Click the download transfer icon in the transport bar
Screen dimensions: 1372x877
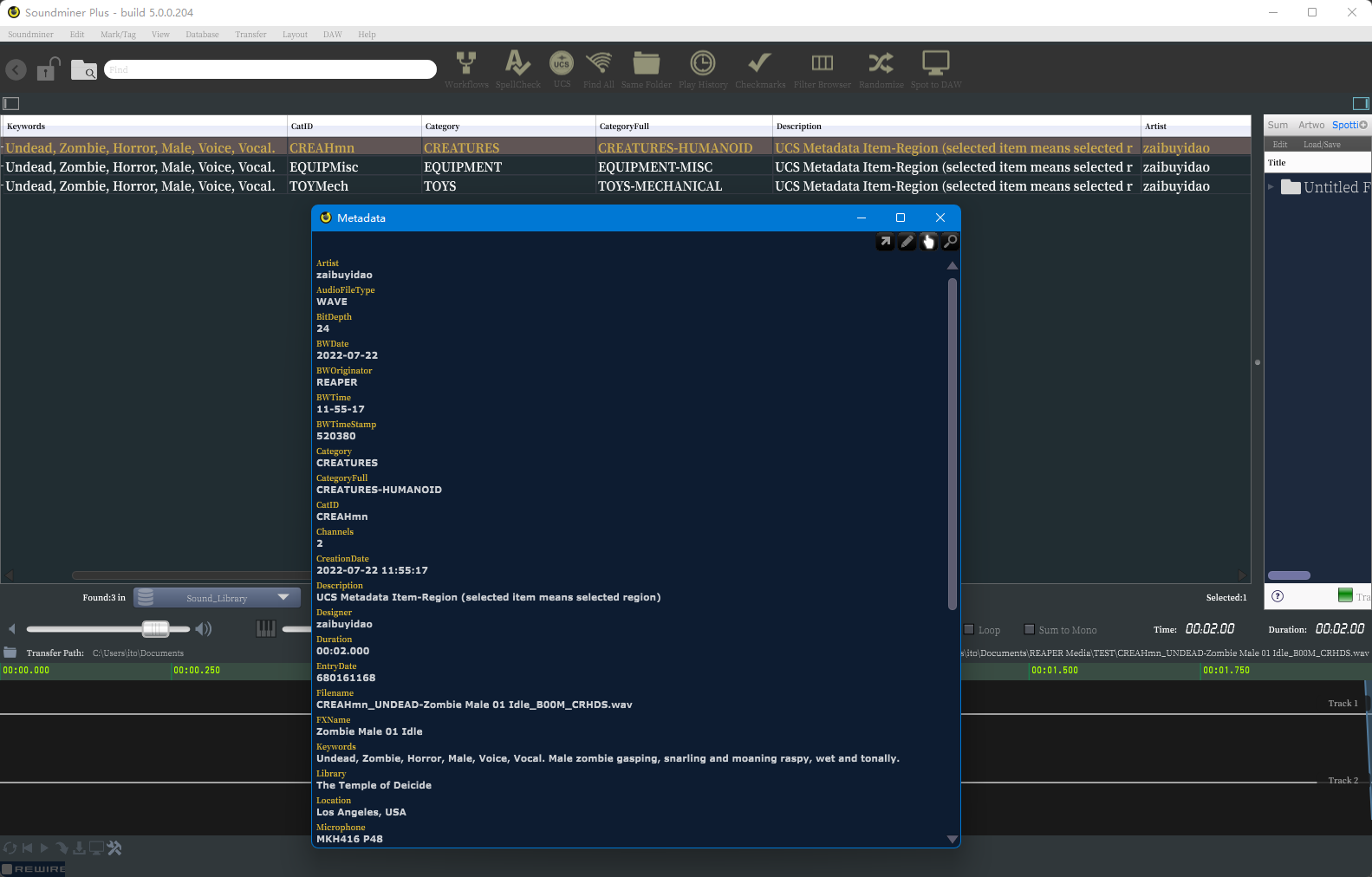pyautogui.click(x=79, y=848)
